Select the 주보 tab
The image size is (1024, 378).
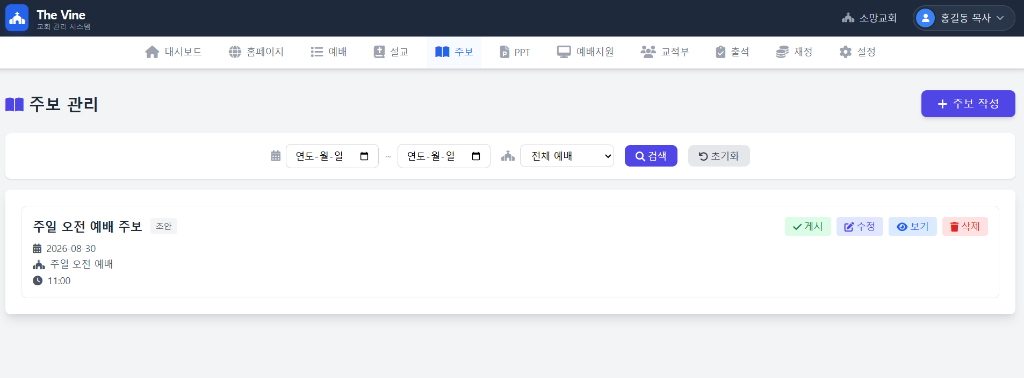(x=454, y=52)
